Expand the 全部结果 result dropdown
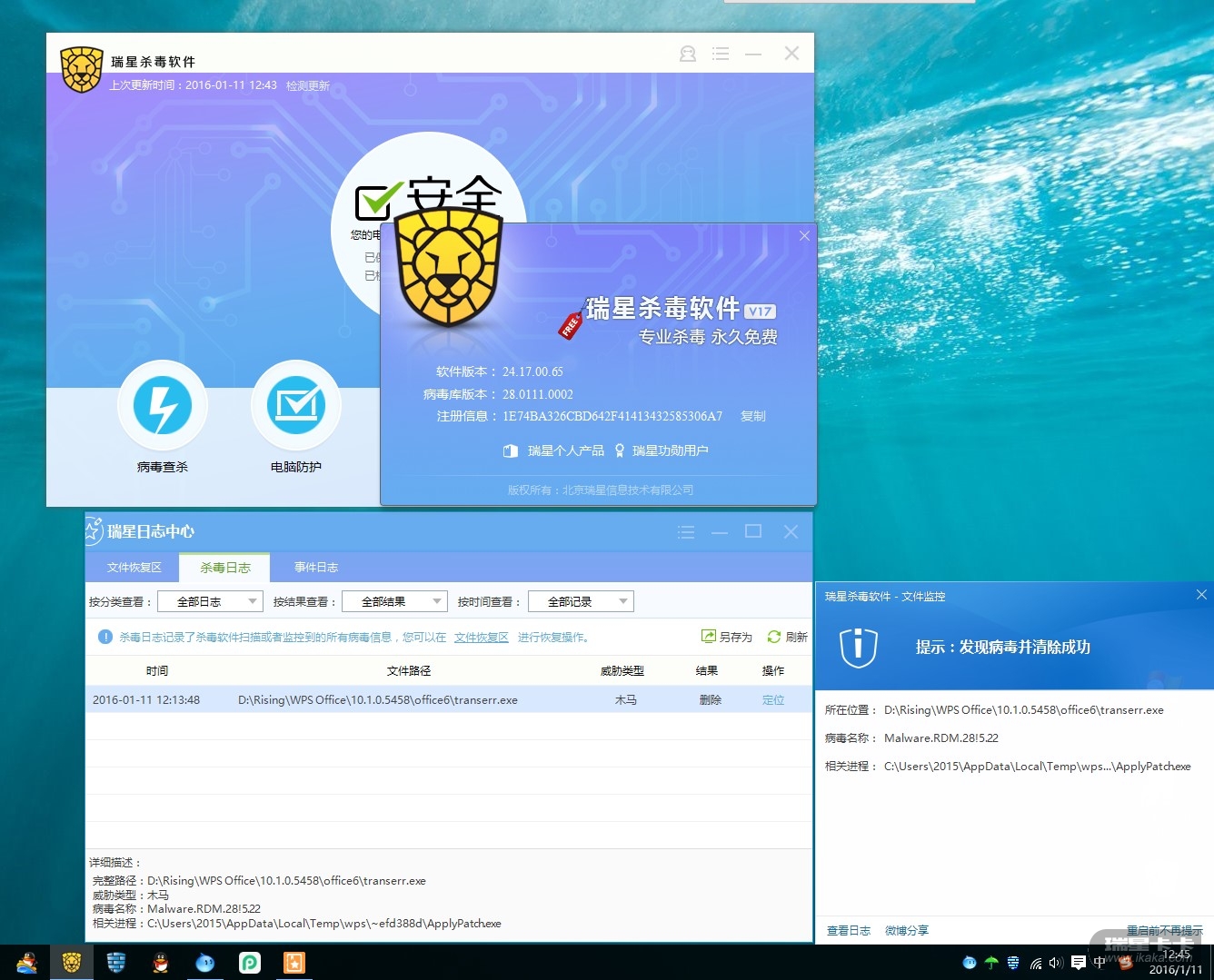This screenshot has width=1214, height=980. coord(394,601)
